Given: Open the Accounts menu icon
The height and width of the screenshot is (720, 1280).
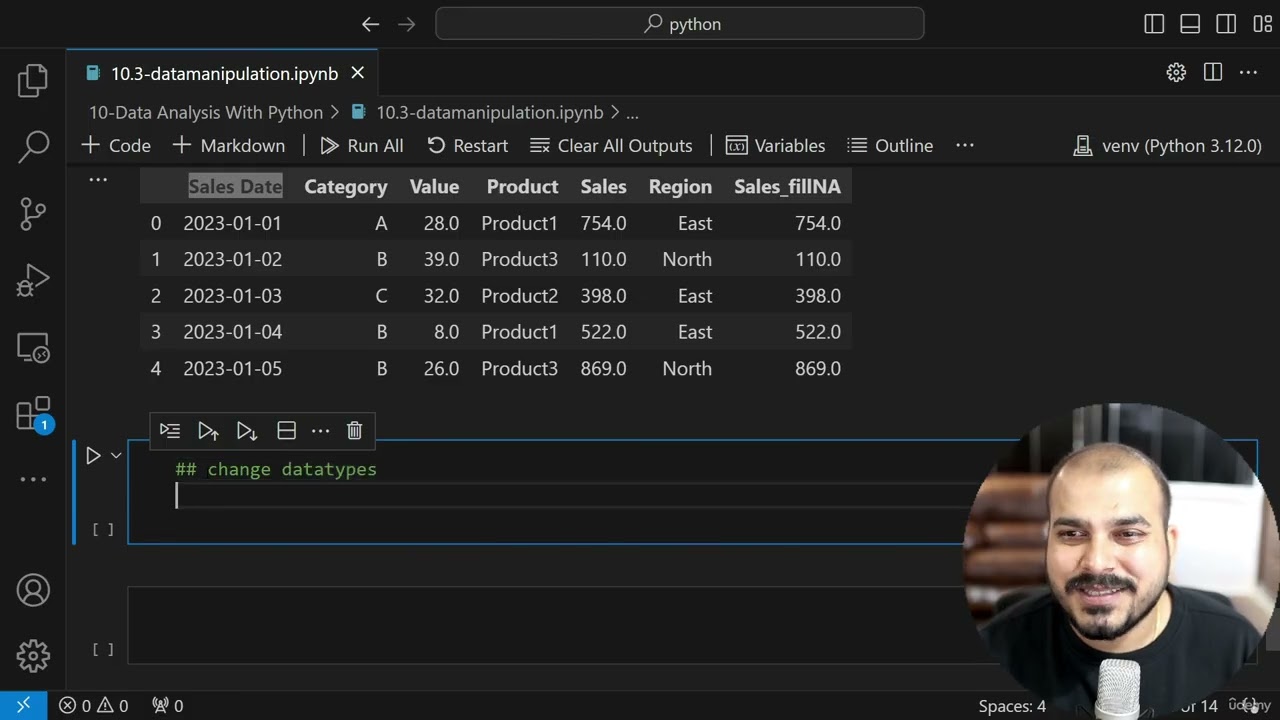Looking at the screenshot, I should [x=33, y=590].
